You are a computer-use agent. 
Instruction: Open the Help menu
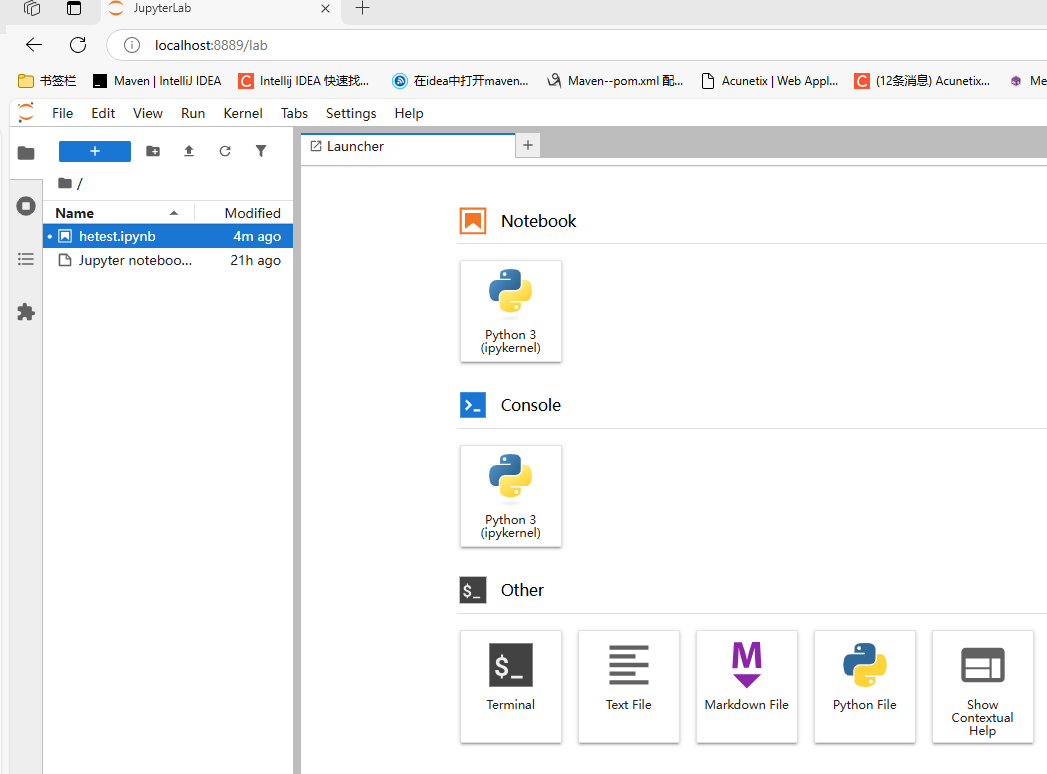[x=409, y=113]
